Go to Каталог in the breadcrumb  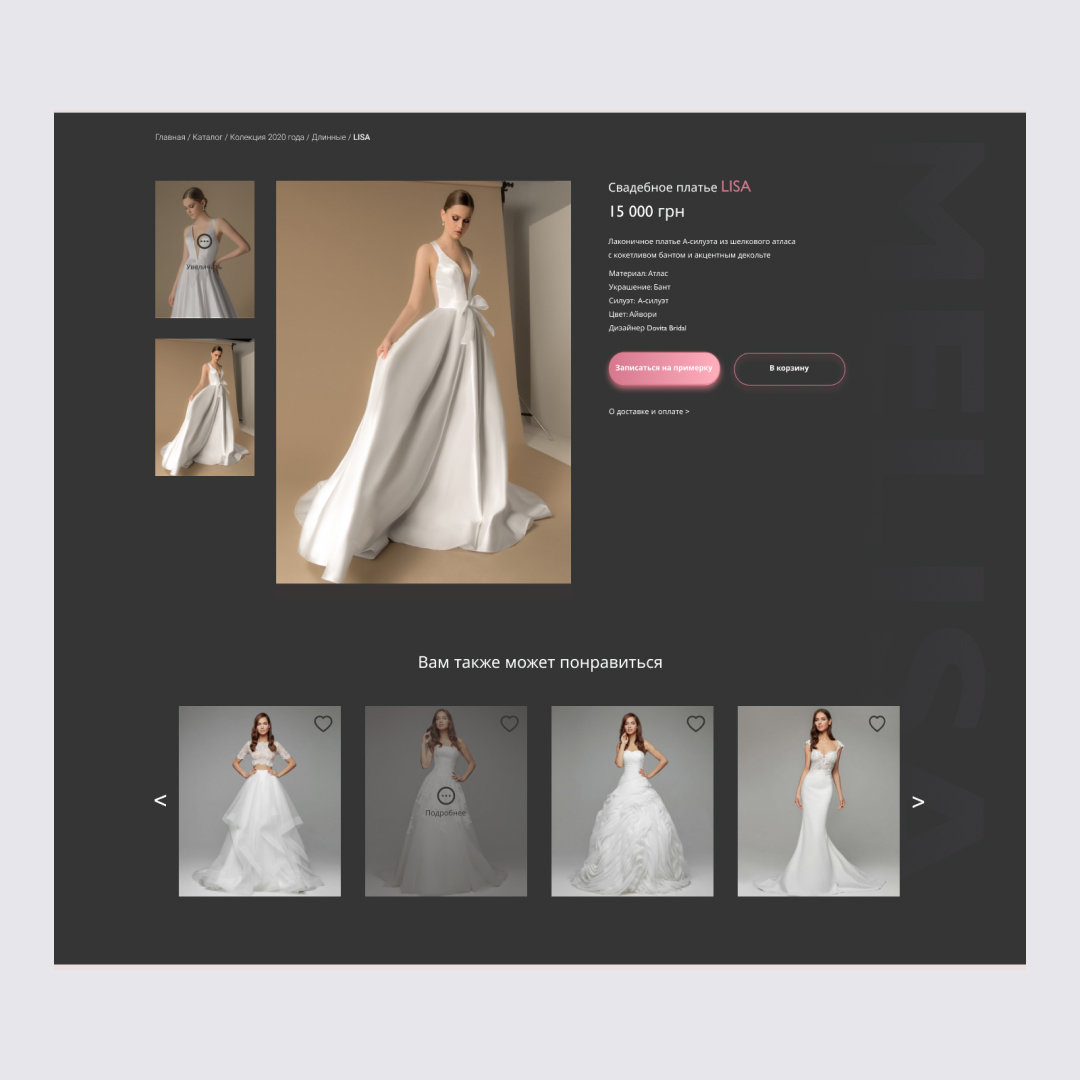pos(207,137)
